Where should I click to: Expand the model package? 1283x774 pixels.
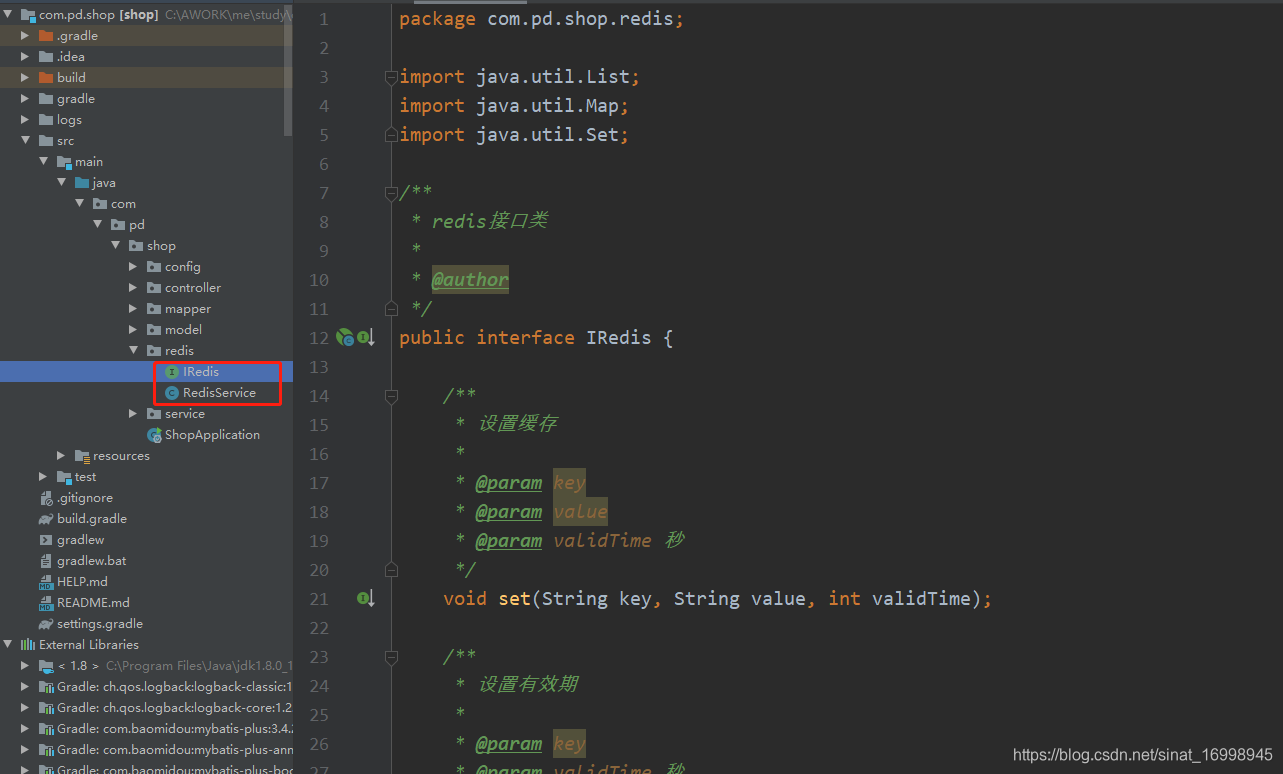(x=134, y=330)
